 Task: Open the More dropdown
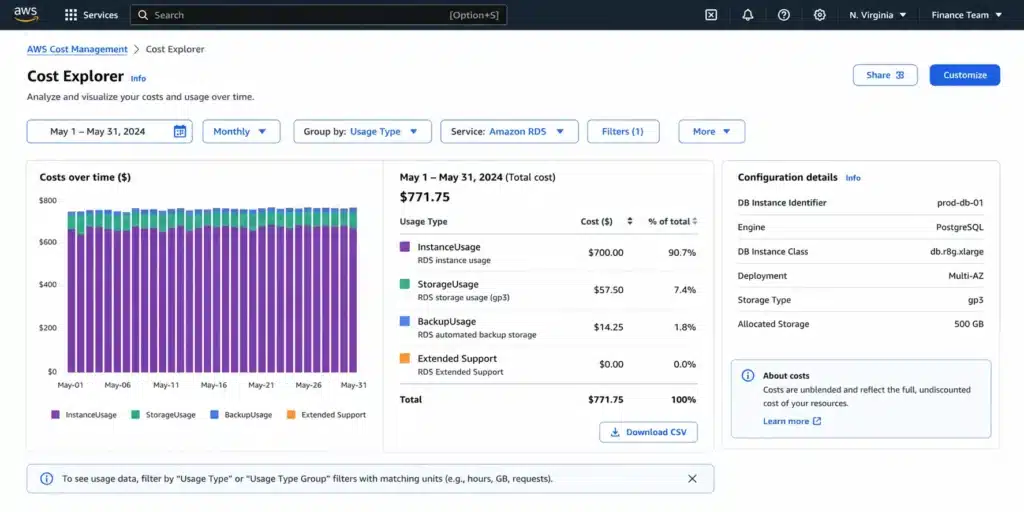(x=711, y=131)
